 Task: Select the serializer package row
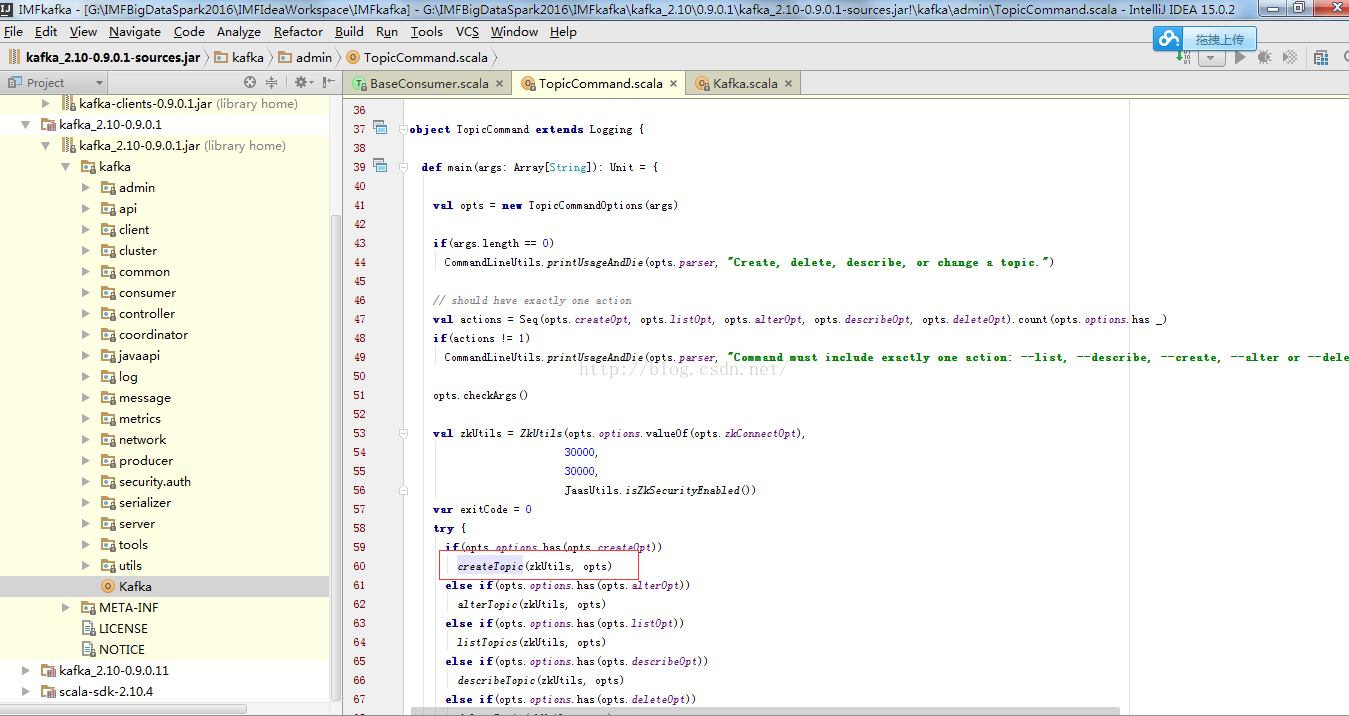[x=164, y=502]
